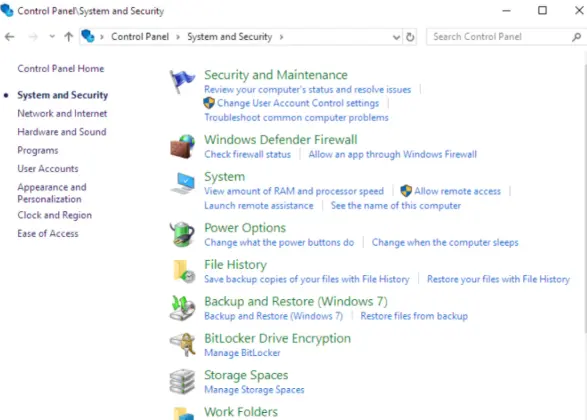This screenshot has width=587, height=420.
Task: View amount of RAM and processor speed
Action: coord(294,191)
